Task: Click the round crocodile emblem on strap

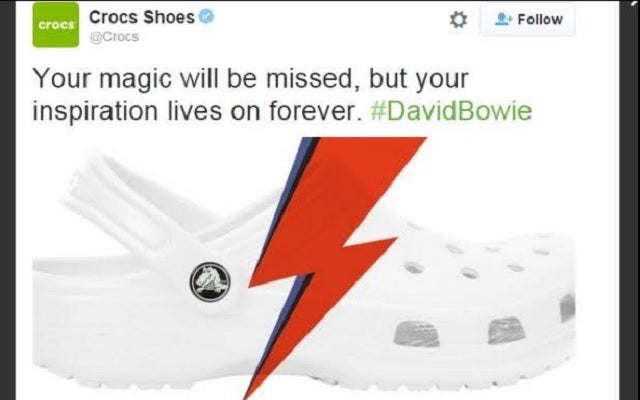Action: (x=210, y=282)
